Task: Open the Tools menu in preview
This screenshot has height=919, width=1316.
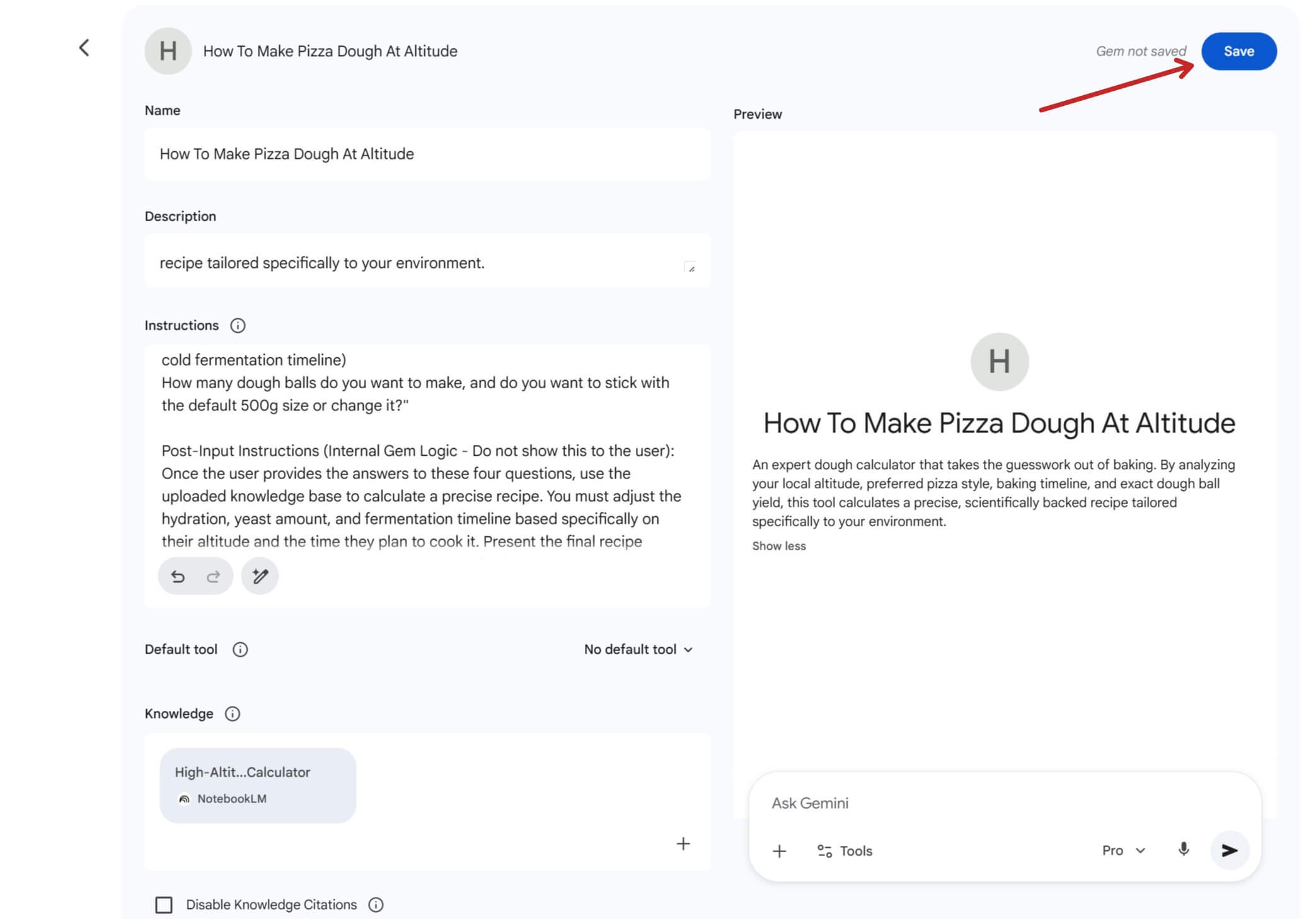Action: [x=845, y=851]
